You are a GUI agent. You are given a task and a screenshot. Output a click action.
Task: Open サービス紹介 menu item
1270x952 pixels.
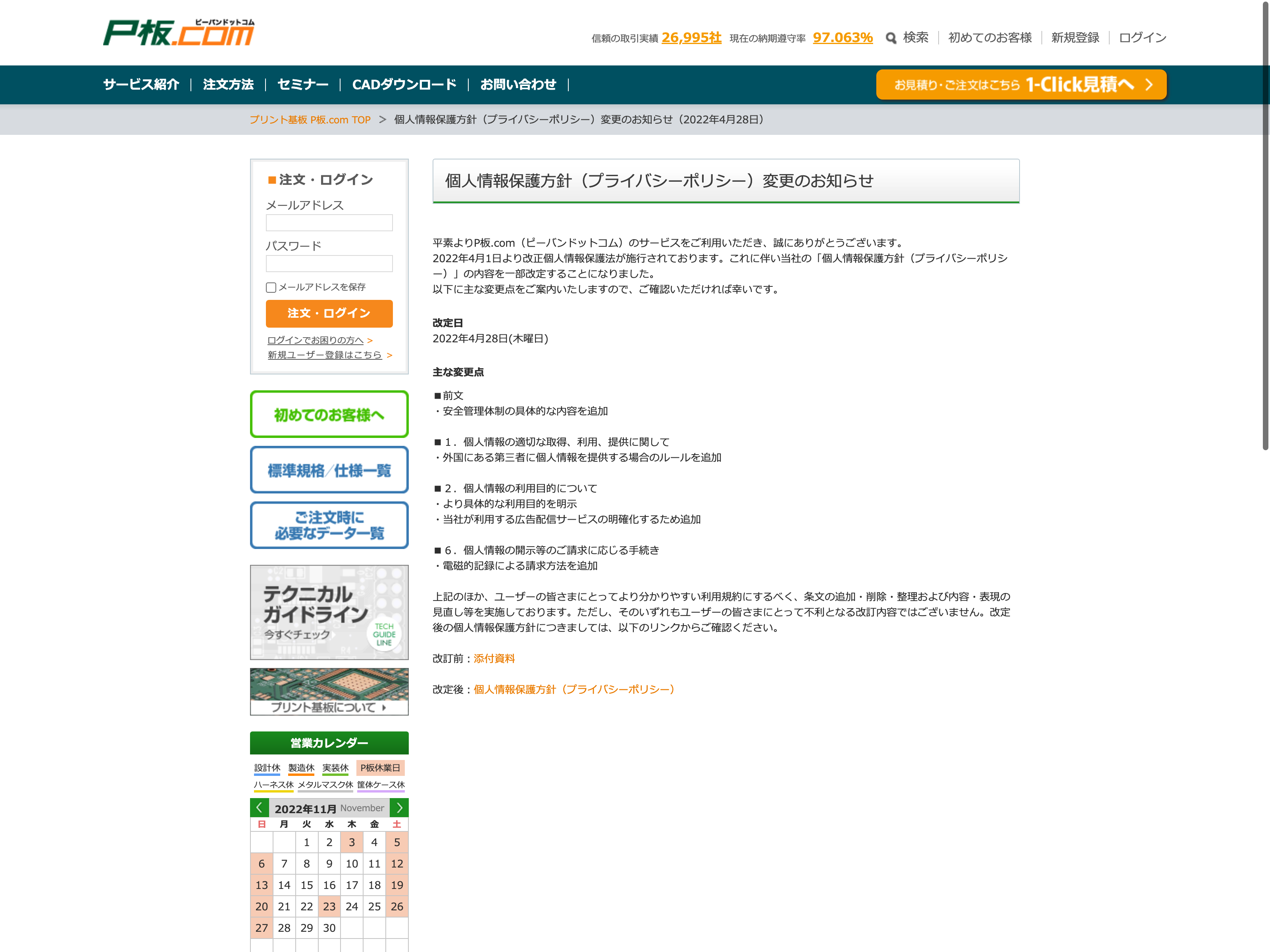click(x=141, y=85)
